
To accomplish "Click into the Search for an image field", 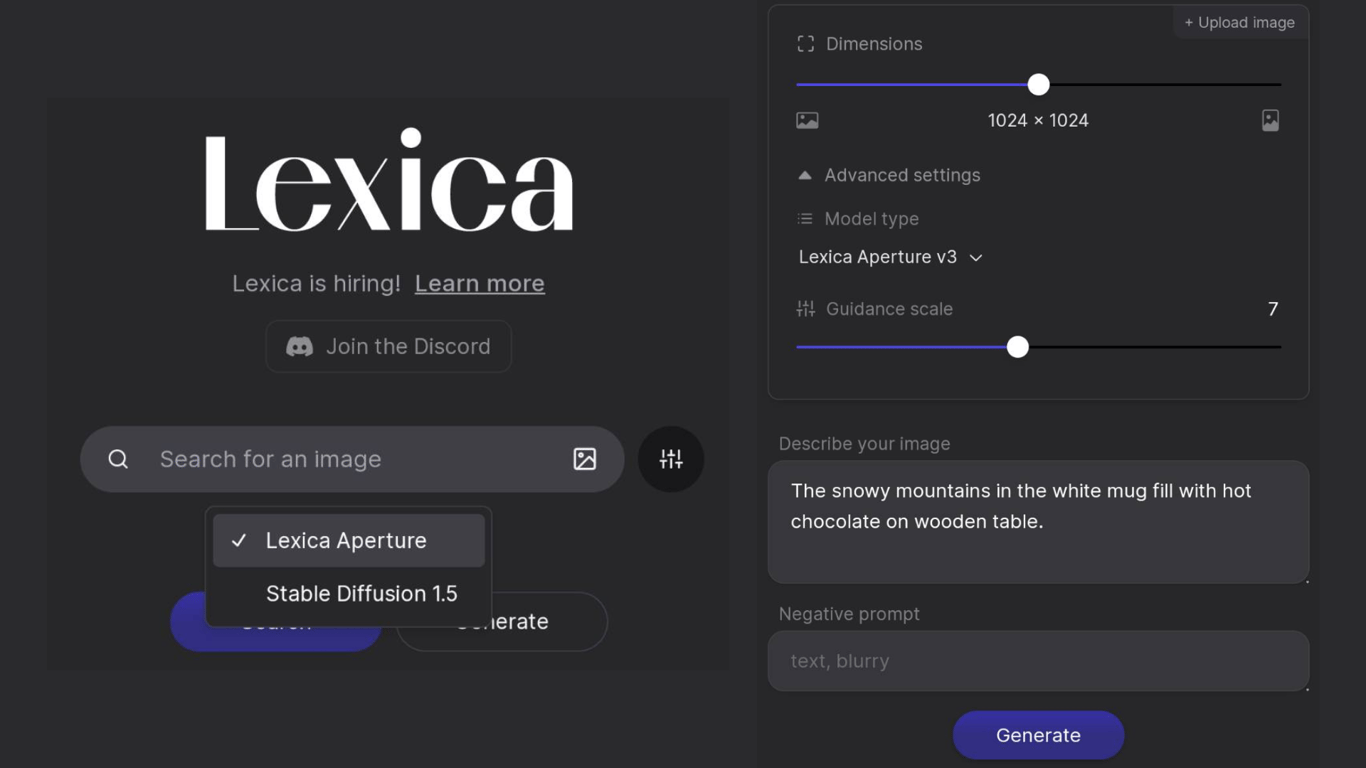I will tap(352, 459).
